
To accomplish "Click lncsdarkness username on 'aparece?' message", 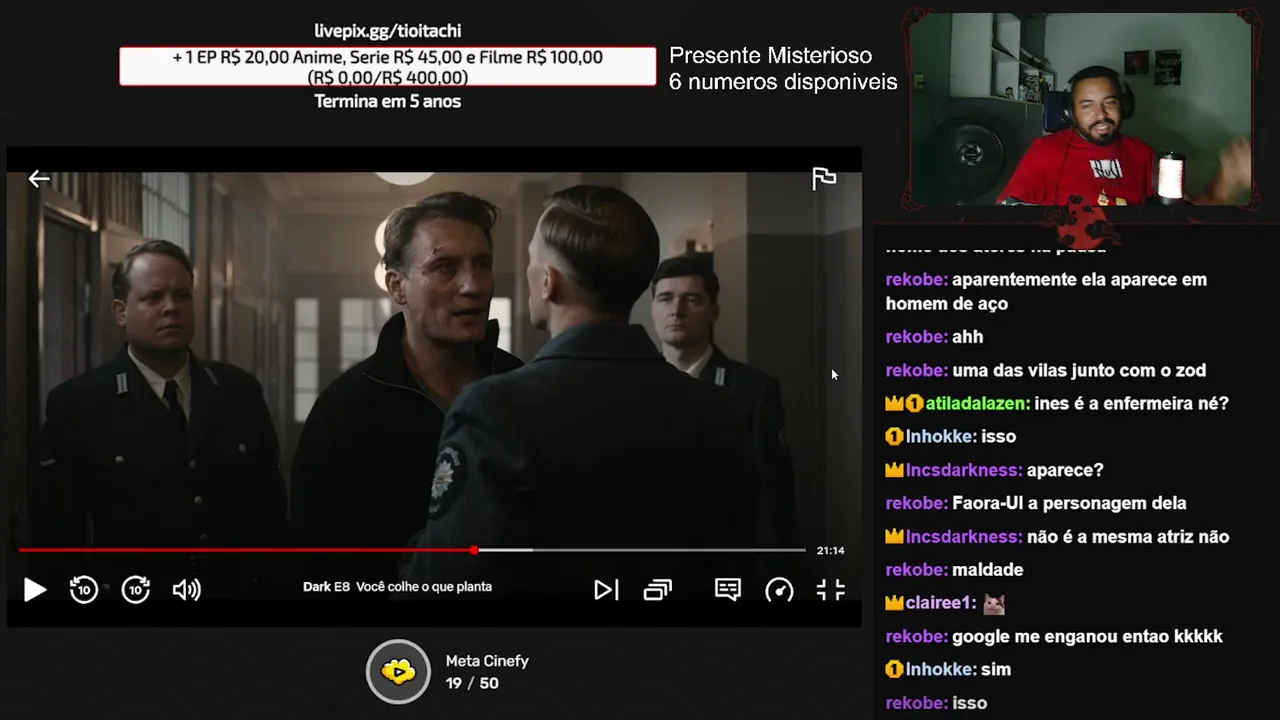I will [964, 470].
